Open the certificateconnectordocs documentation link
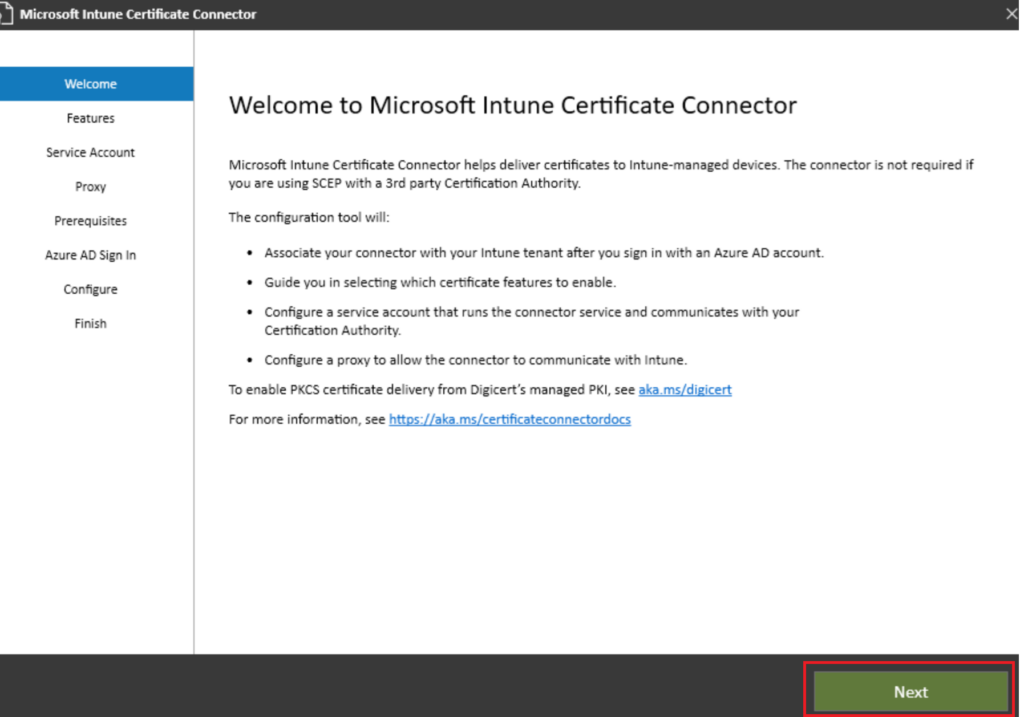This screenshot has height=717, width=1024. coord(510,419)
